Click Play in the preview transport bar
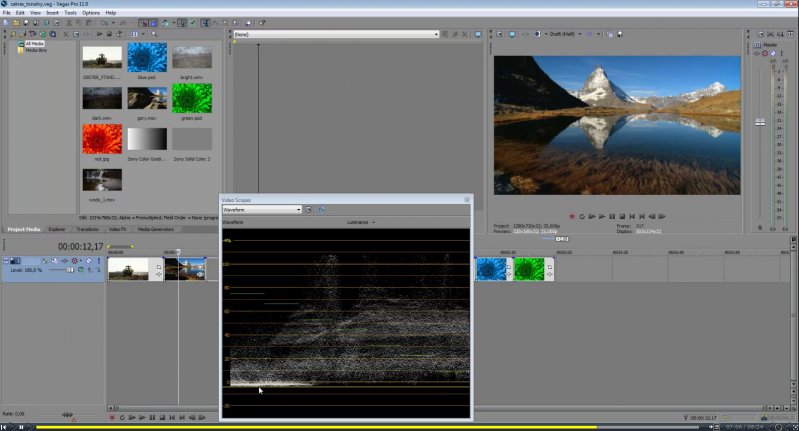Viewport: 799px width, 431px height. tap(592, 216)
